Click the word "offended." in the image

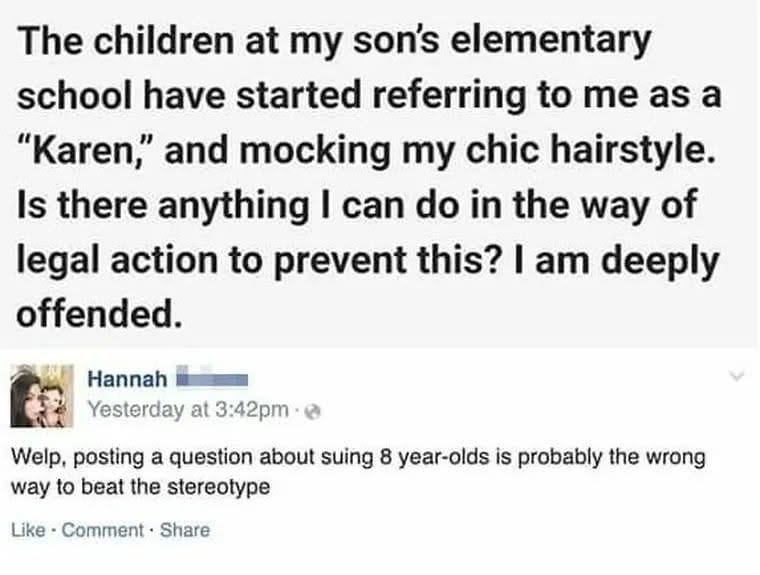[x=99, y=315]
